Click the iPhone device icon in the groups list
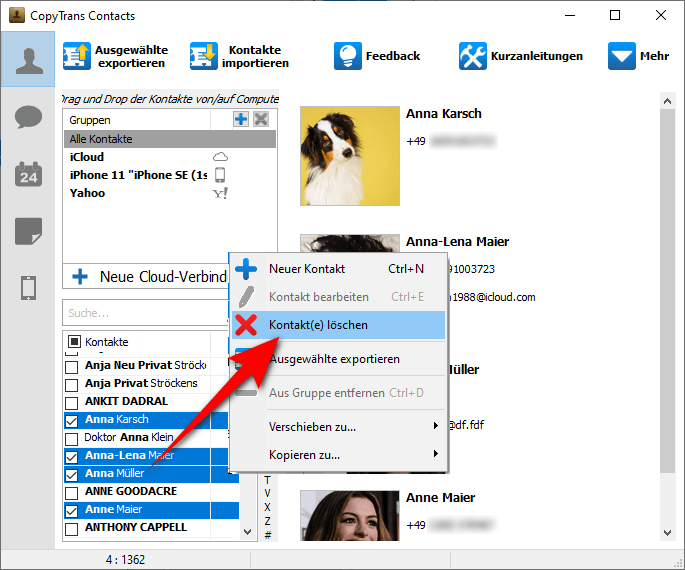Screen dimensions: 685x570 point(220,175)
